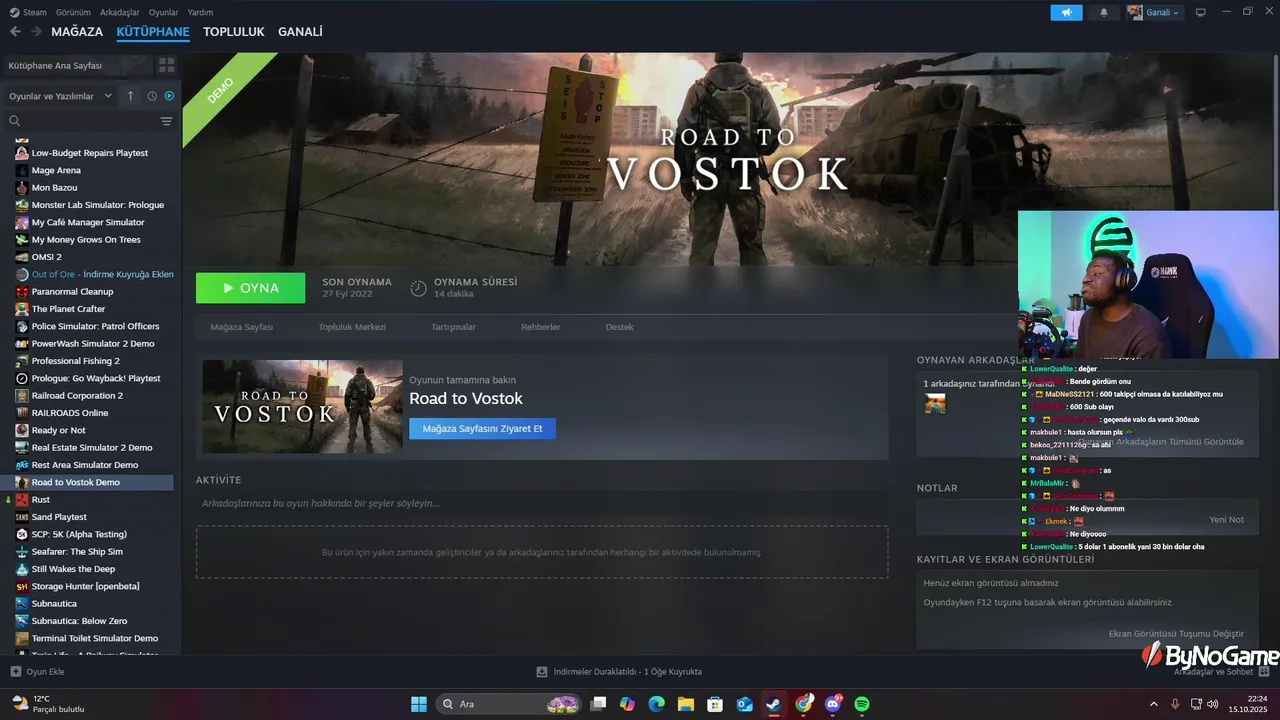Open the library grid view icon
The image size is (1280, 720).
tap(166, 65)
